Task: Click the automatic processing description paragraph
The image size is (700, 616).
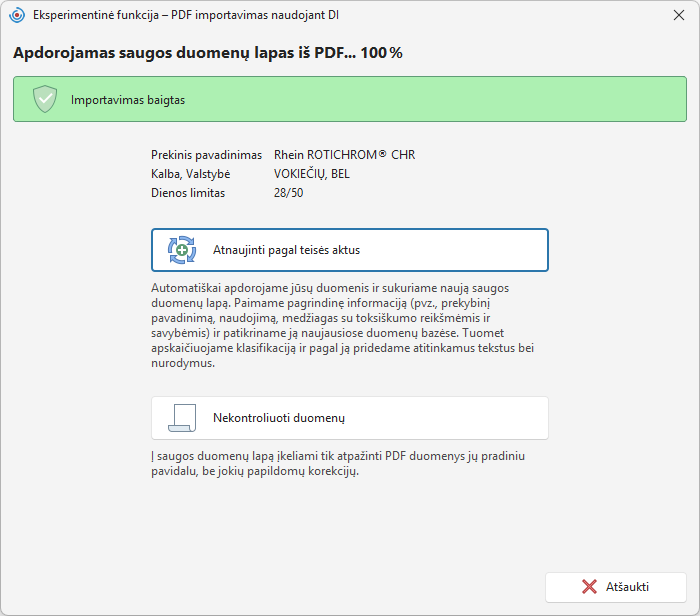Action: click(x=342, y=325)
